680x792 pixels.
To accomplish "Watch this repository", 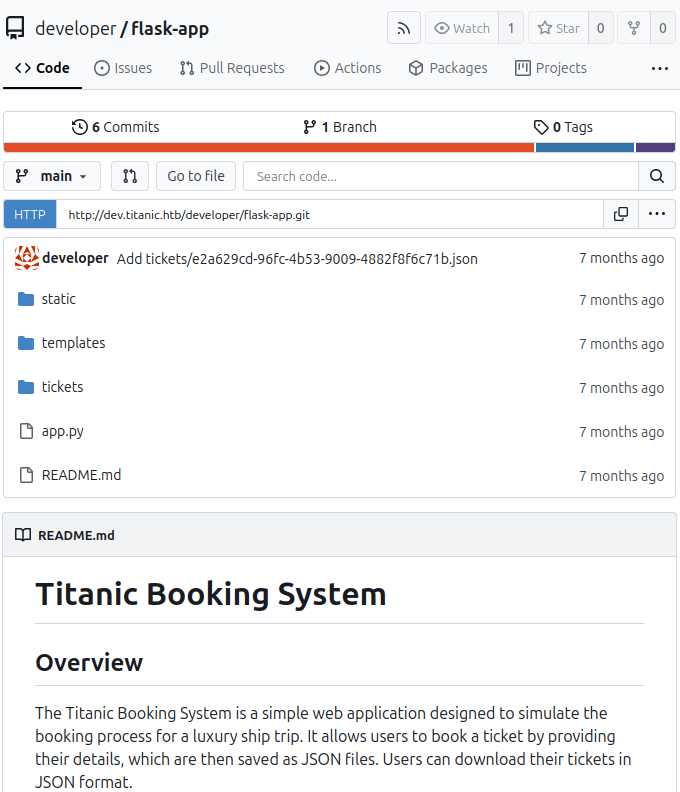I will click(462, 28).
